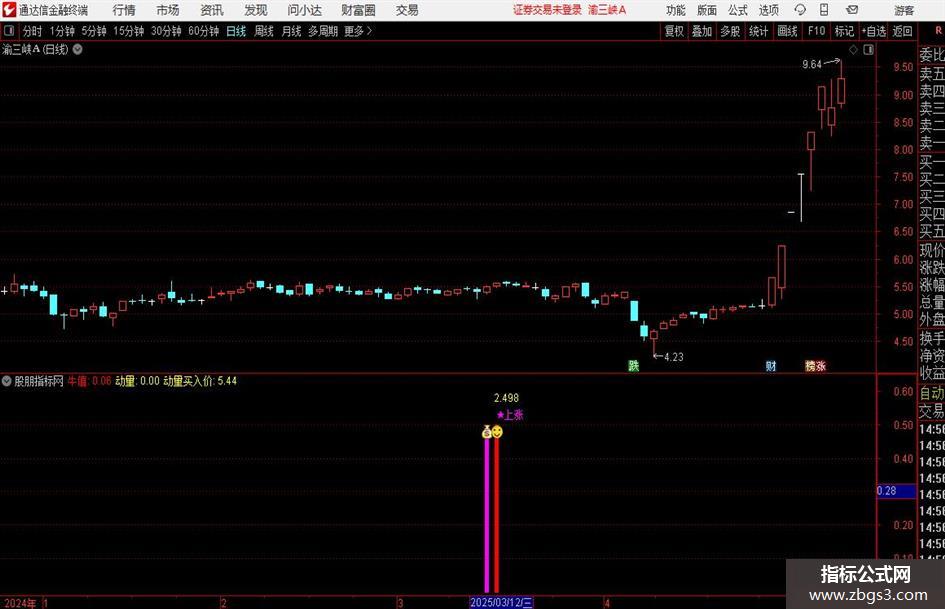Click the 统计 toolbar button
945x609 pixels.
(758, 31)
